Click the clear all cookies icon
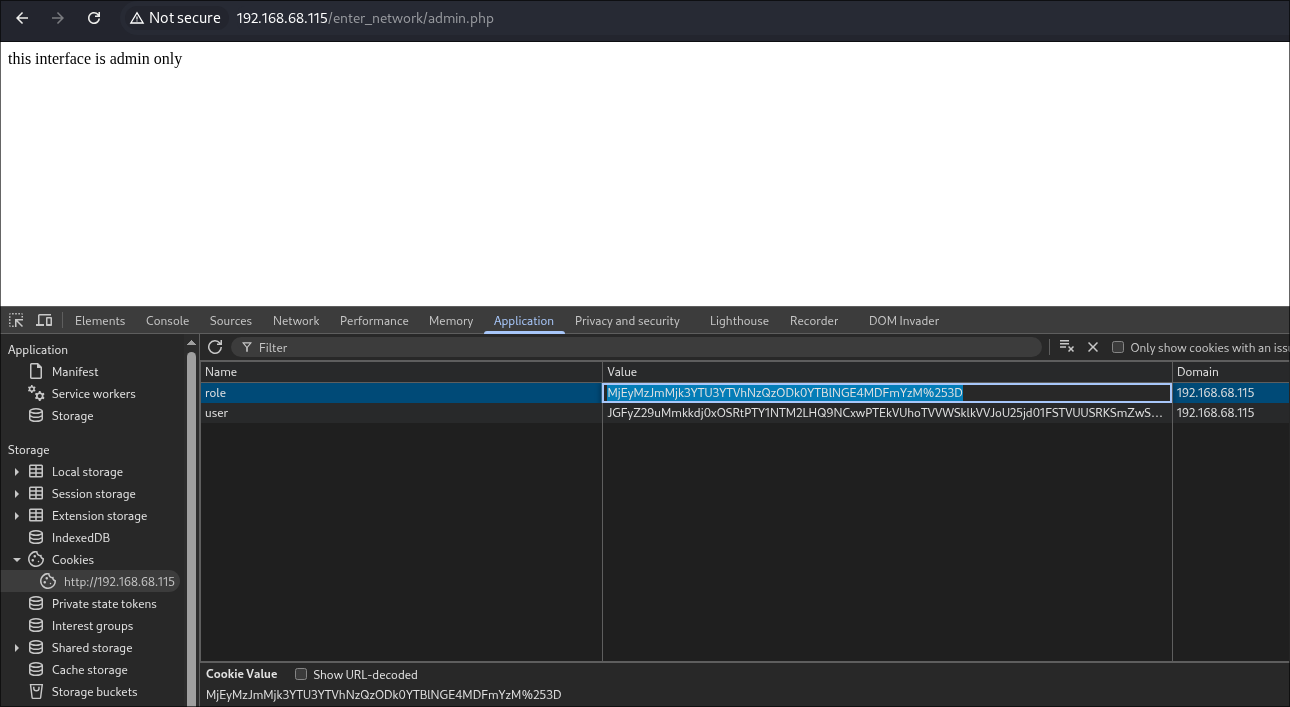This screenshot has width=1290, height=707. coord(1066,347)
